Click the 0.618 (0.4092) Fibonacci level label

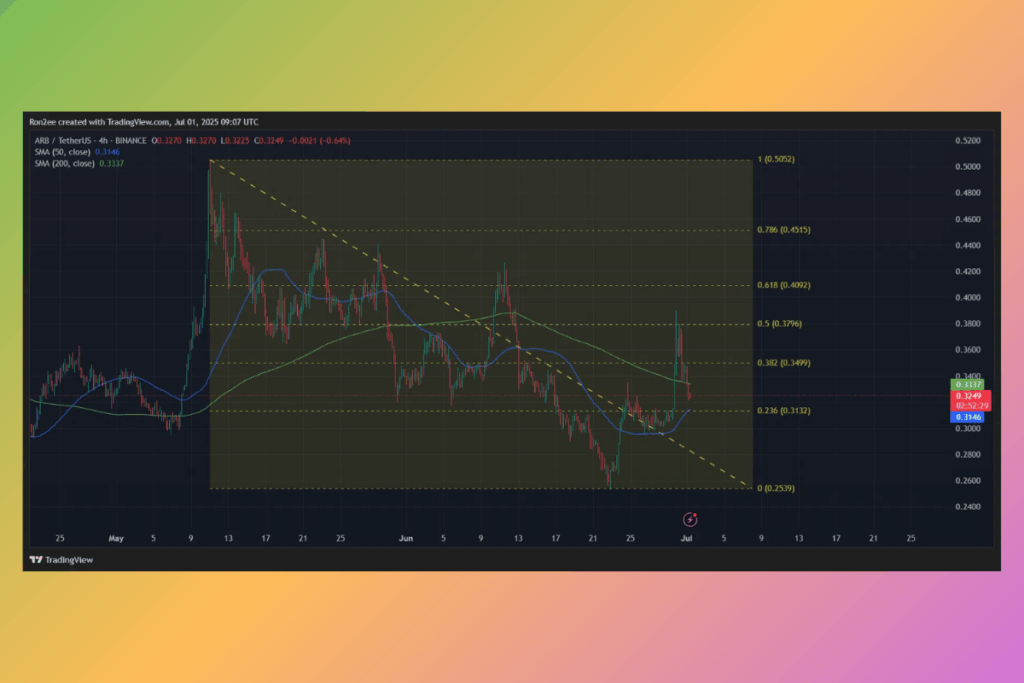(782, 286)
